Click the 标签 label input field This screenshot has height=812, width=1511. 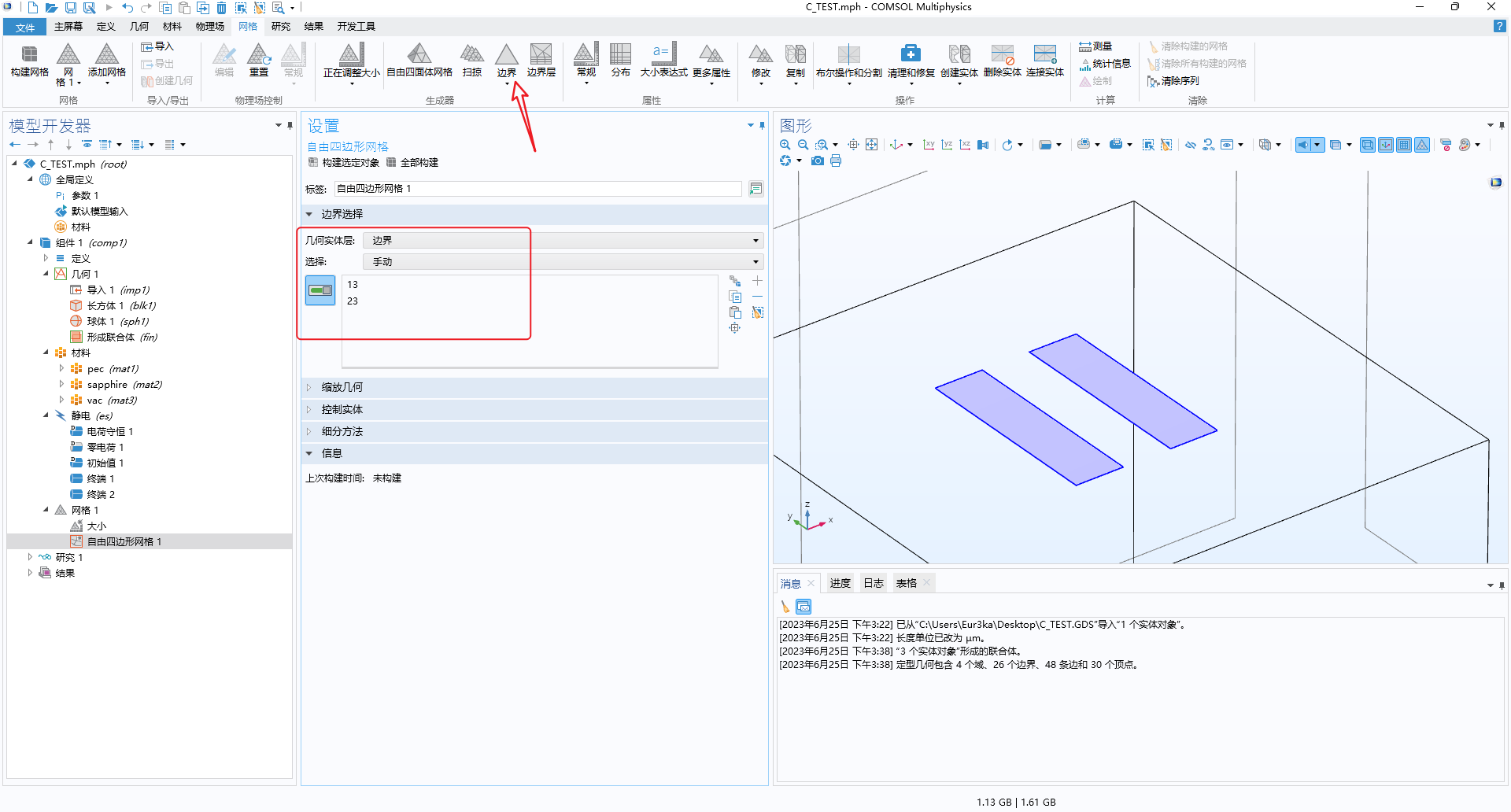(538, 189)
